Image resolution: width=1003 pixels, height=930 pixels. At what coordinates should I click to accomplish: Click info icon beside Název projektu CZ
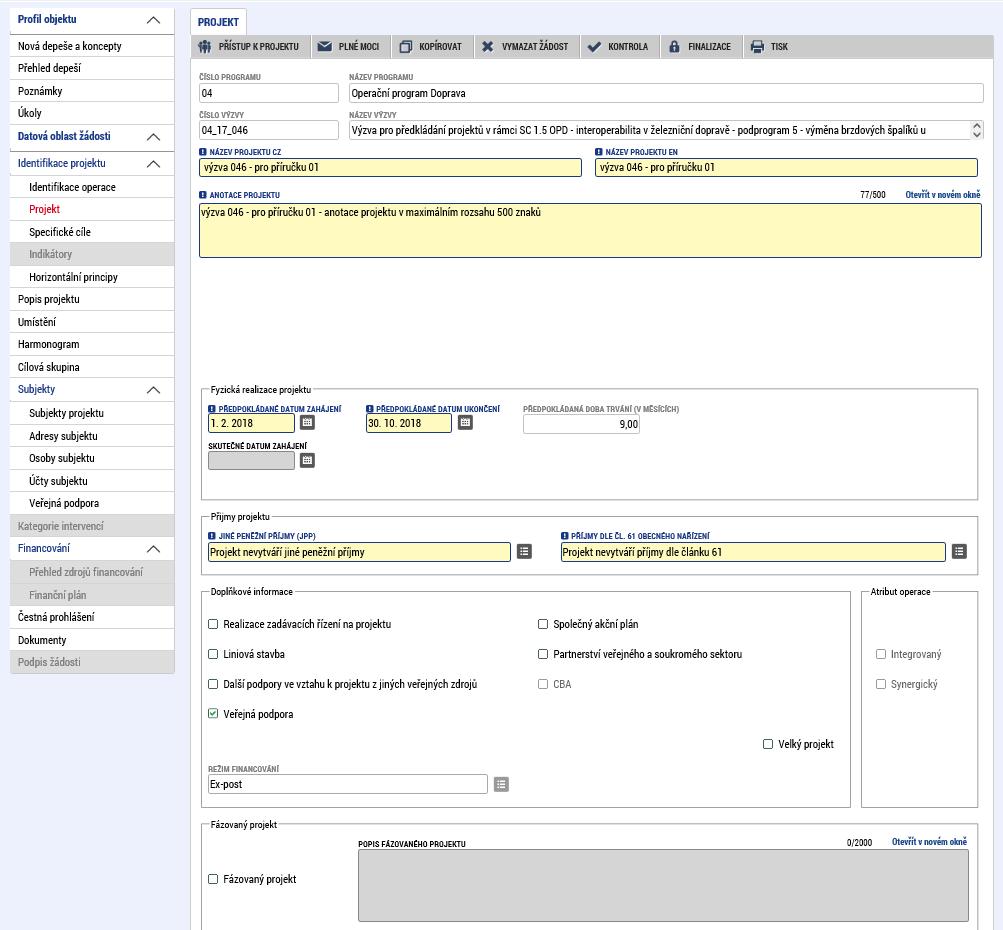pos(203,152)
